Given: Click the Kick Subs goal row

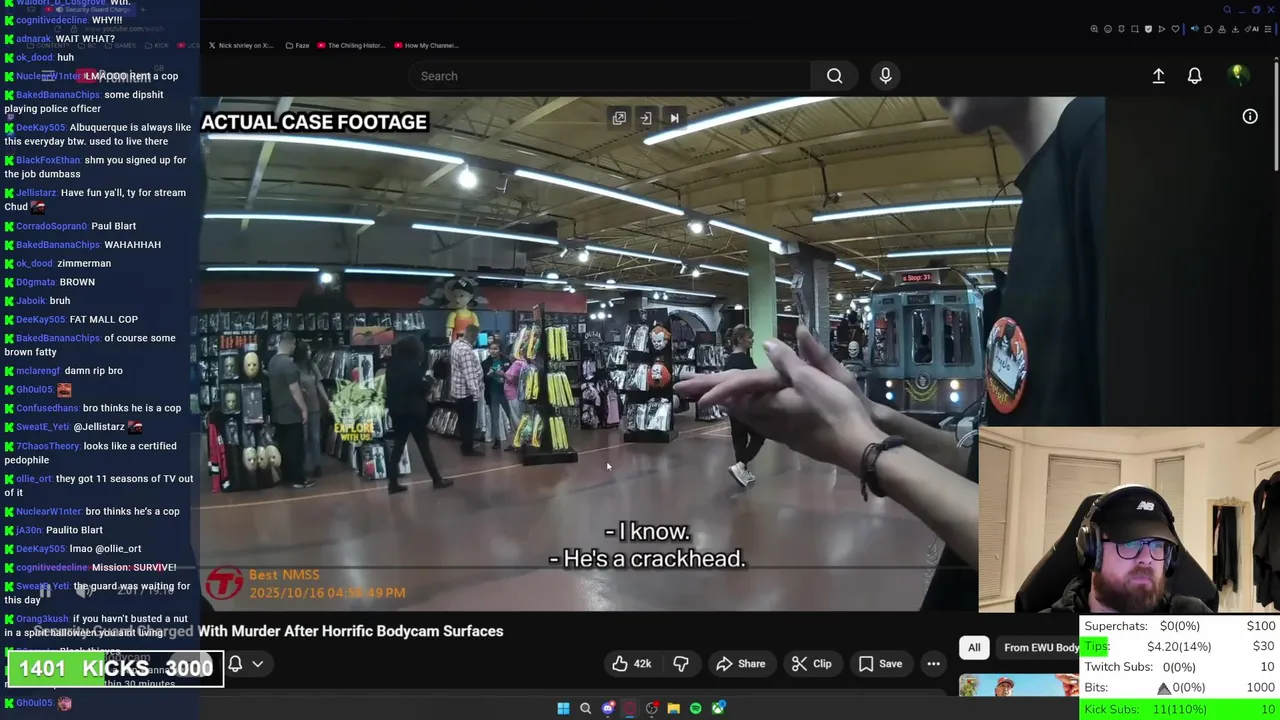Looking at the screenshot, I should click(x=1180, y=709).
